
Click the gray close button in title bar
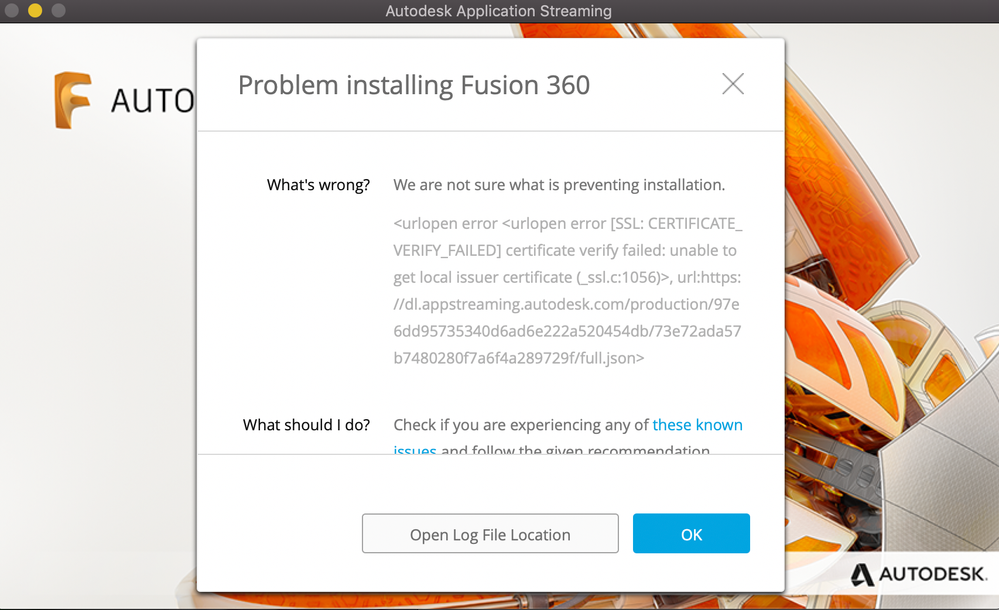tap(11, 10)
